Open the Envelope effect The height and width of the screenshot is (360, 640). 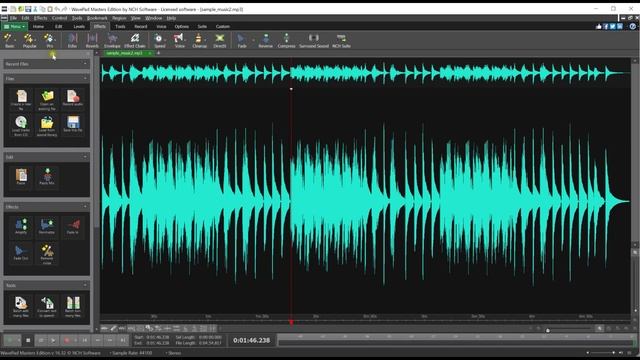pos(112,40)
